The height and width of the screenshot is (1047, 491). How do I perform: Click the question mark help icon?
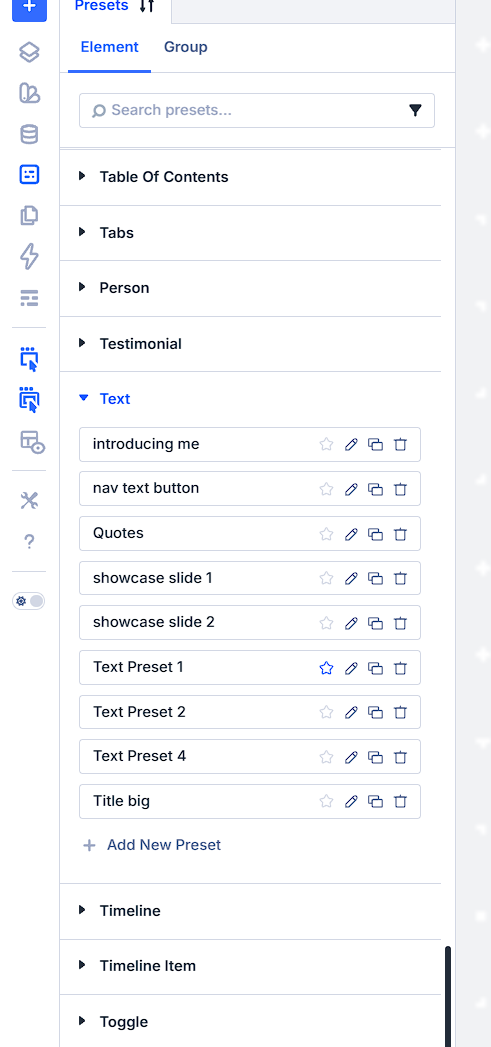[x=29, y=542]
